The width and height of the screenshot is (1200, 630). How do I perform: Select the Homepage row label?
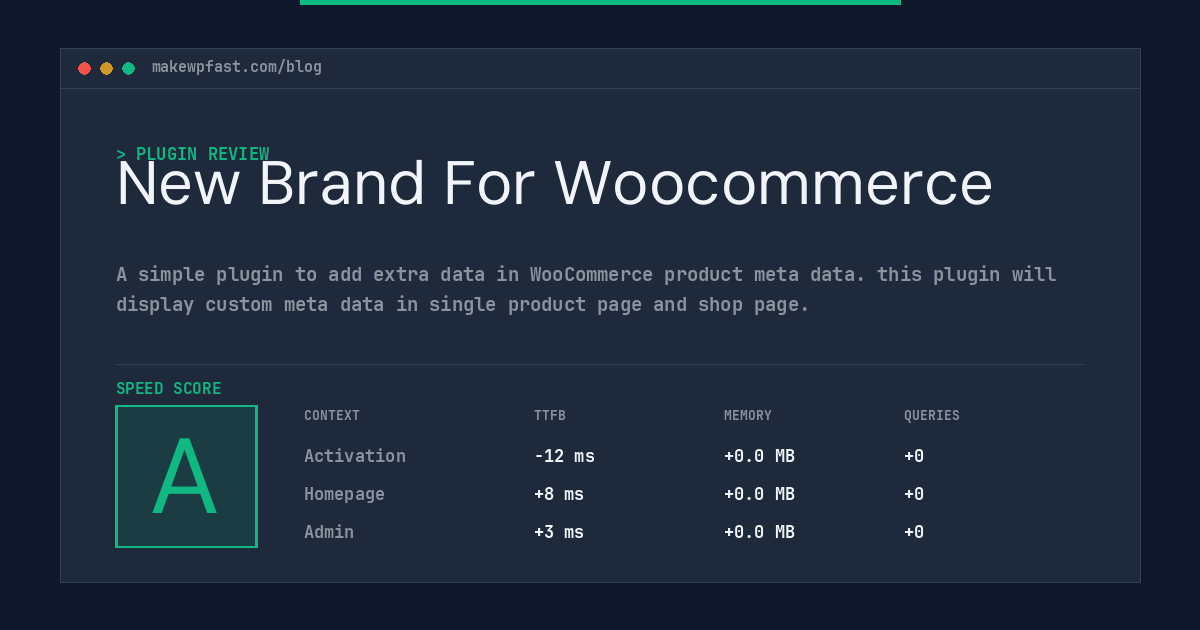(x=344, y=494)
